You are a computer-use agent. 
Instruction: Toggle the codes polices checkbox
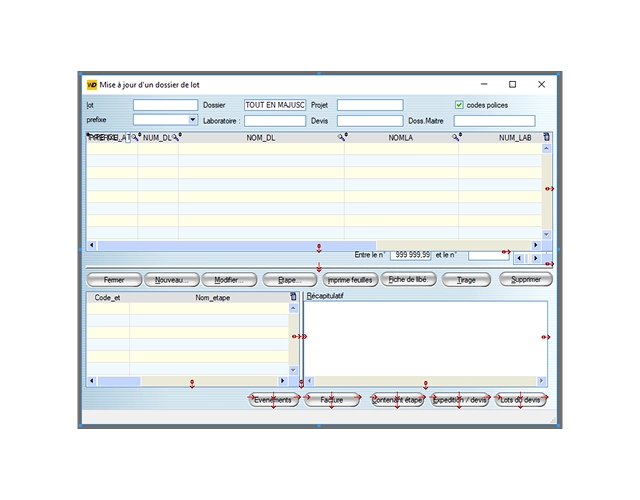click(460, 105)
